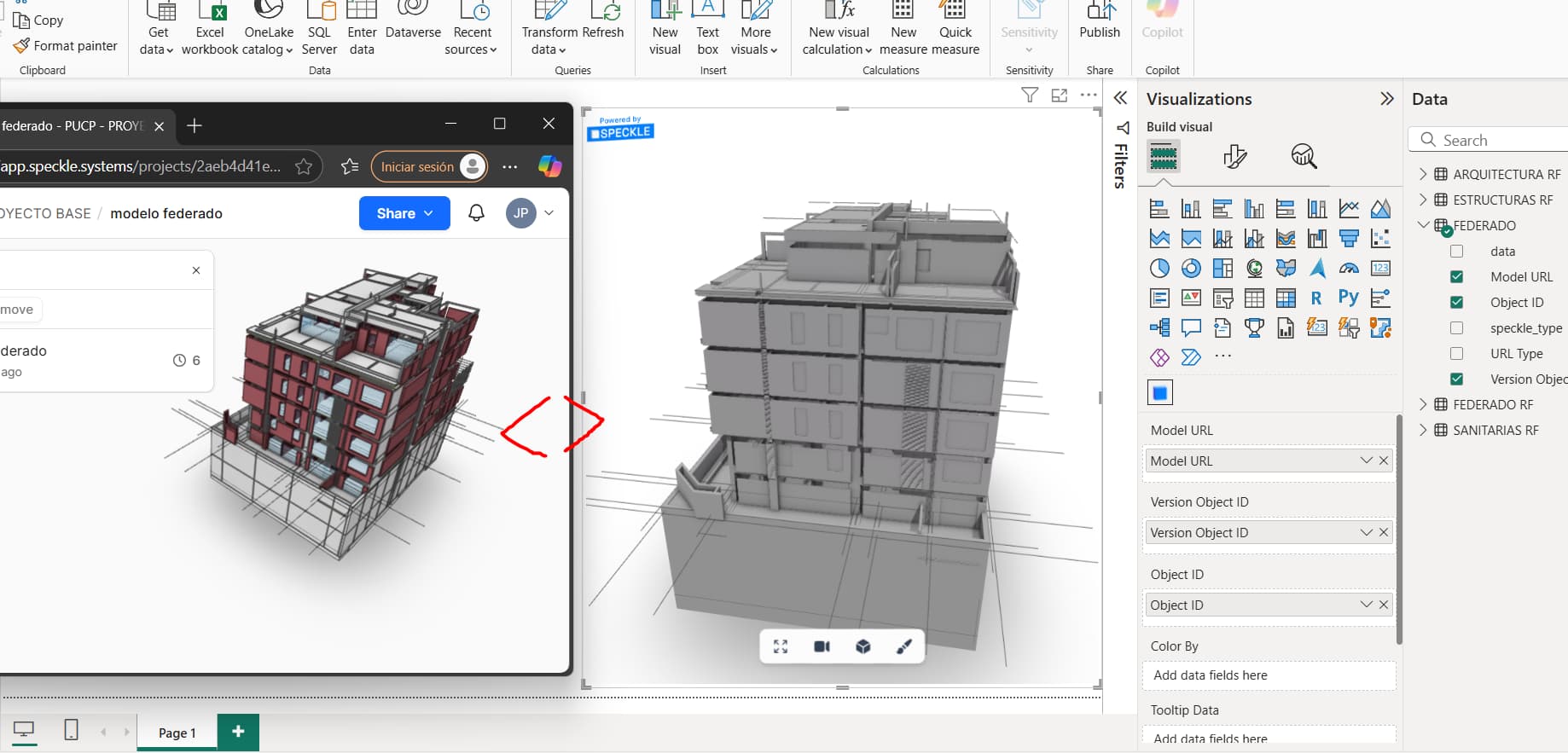1568x753 pixels.
Task: Uncheck the Object ID field checkbox
Action: coord(1456,303)
